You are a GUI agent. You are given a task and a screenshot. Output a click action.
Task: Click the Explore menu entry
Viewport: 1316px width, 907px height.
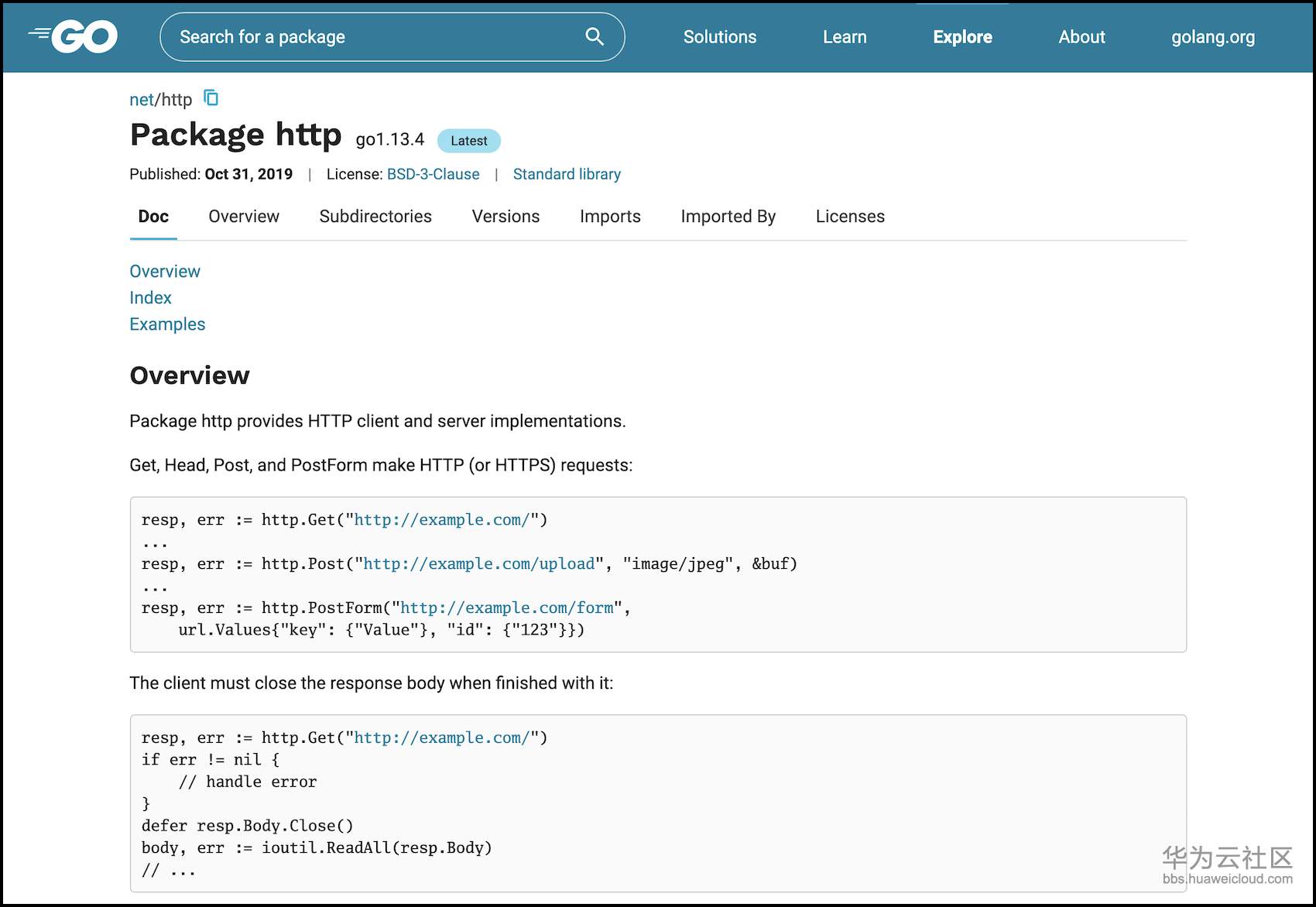pyautogui.click(x=961, y=36)
